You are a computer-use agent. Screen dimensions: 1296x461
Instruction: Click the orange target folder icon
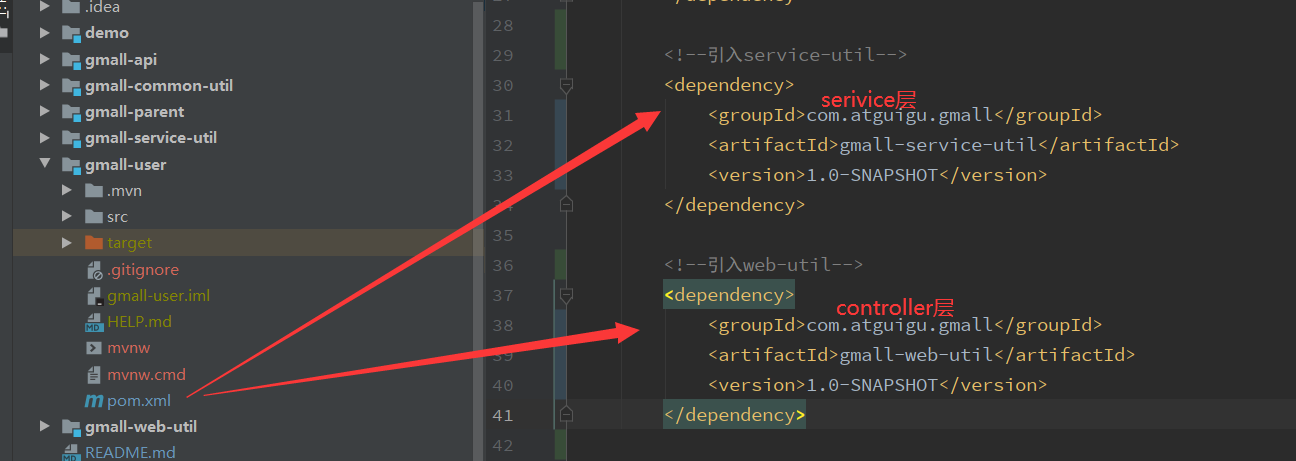tap(94, 242)
